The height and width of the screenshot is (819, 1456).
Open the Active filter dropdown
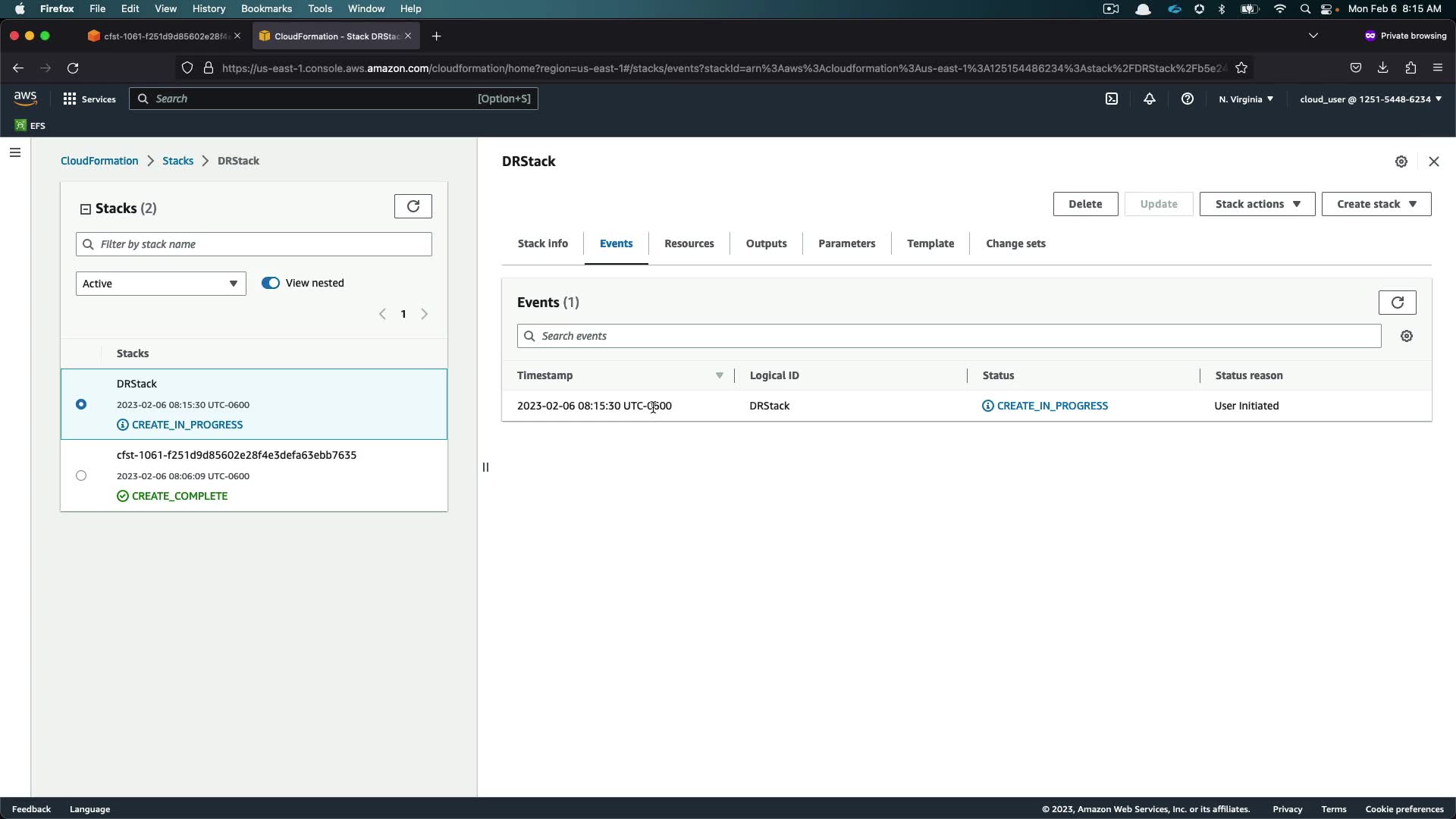tap(161, 284)
